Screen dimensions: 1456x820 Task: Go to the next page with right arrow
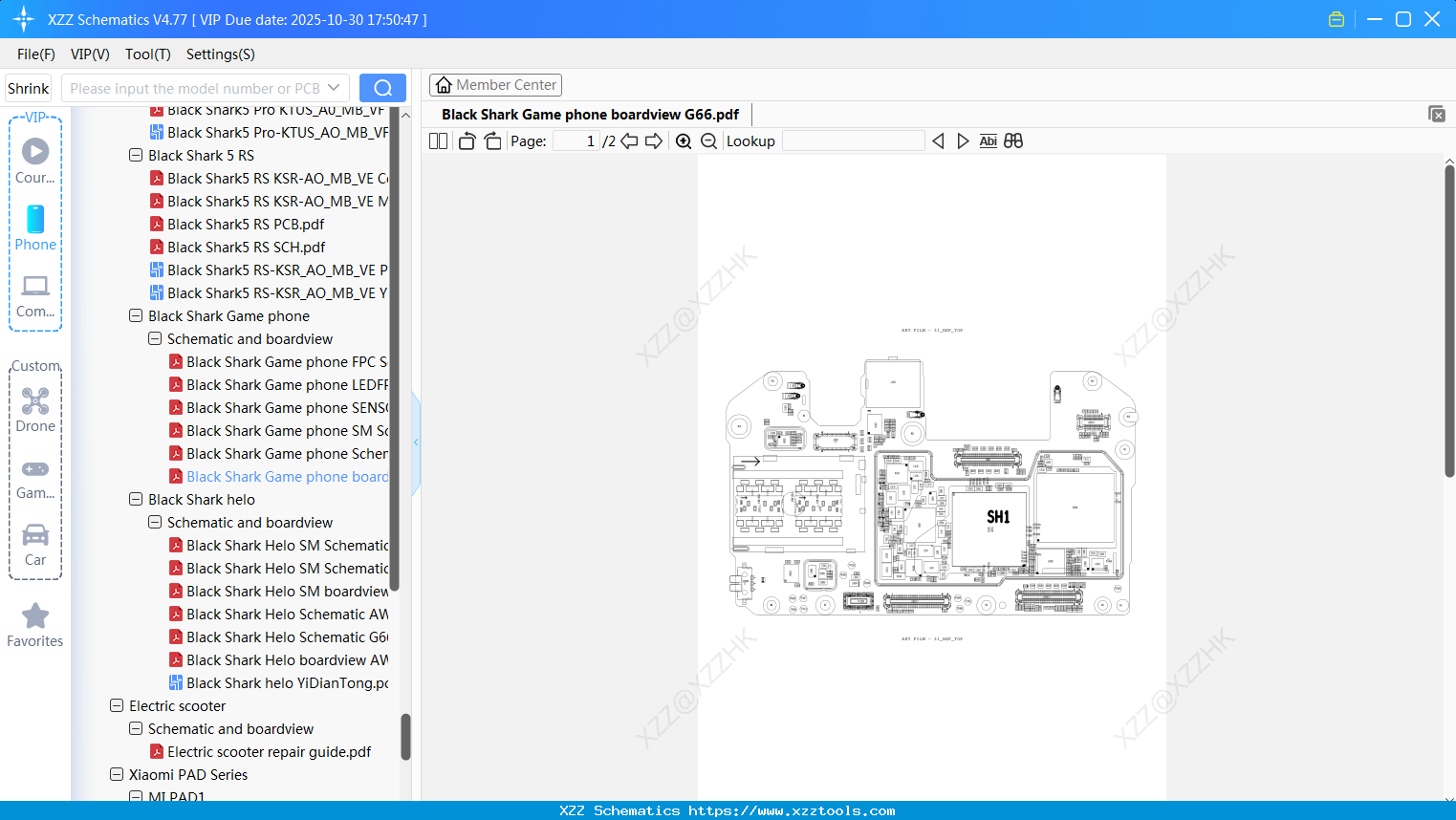(654, 141)
